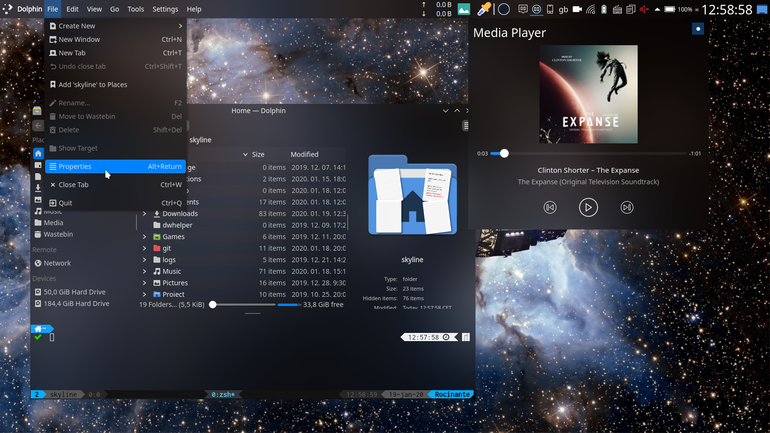770x433 pixels.
Task: Open the color picker eyedropper in the panel
Action: click(x=484, y=9)
